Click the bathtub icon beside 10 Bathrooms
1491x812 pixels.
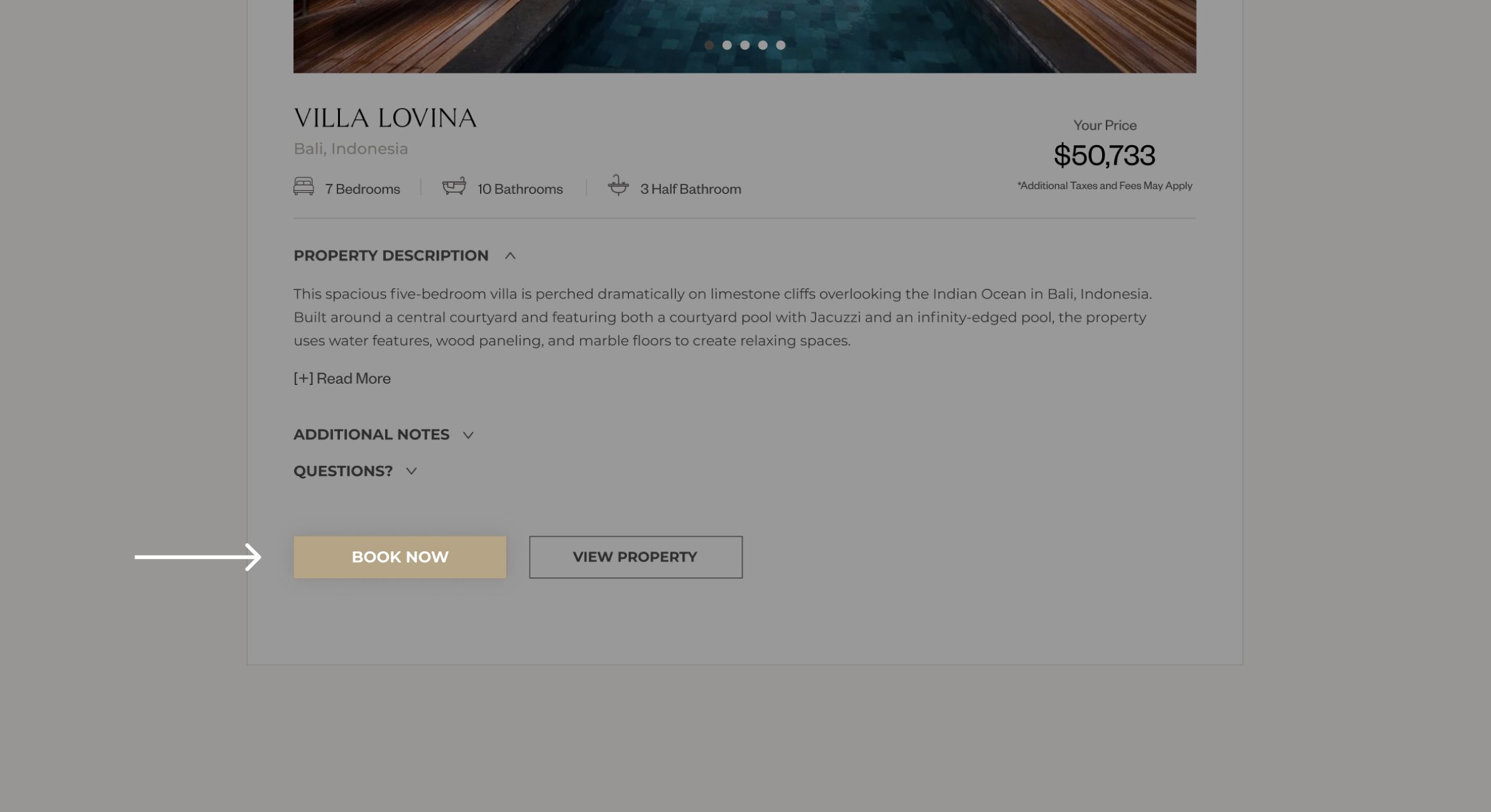(454, 187)
